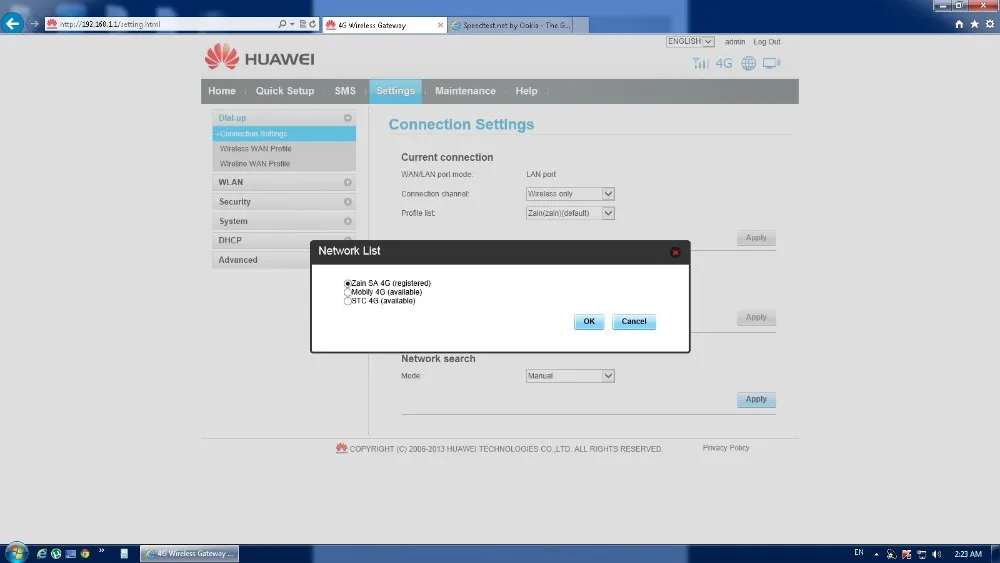Open browser Tools gear icon
Viewport: 1000px width, 563px height.
990,24
